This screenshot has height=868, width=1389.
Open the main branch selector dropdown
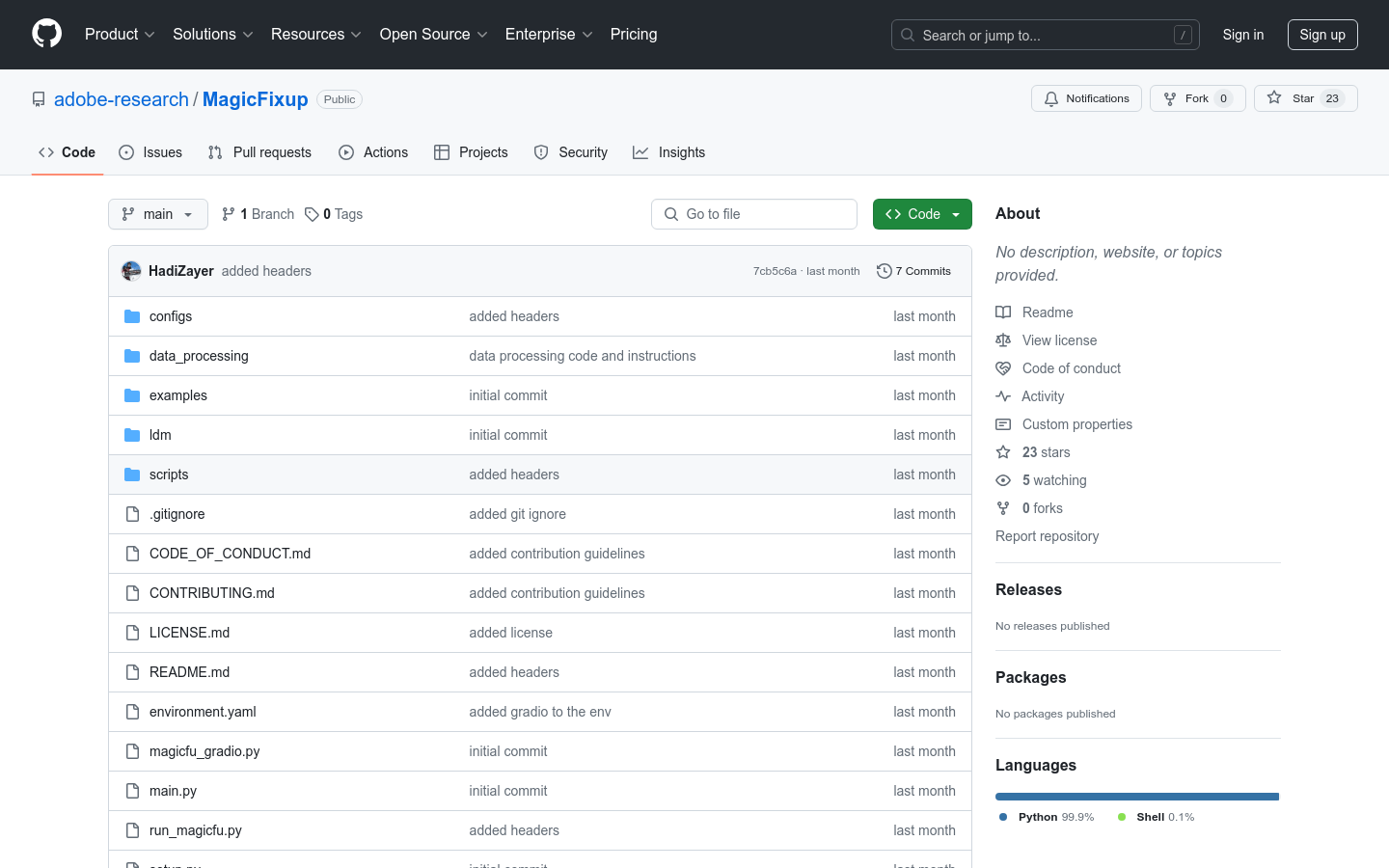(158, 214)
